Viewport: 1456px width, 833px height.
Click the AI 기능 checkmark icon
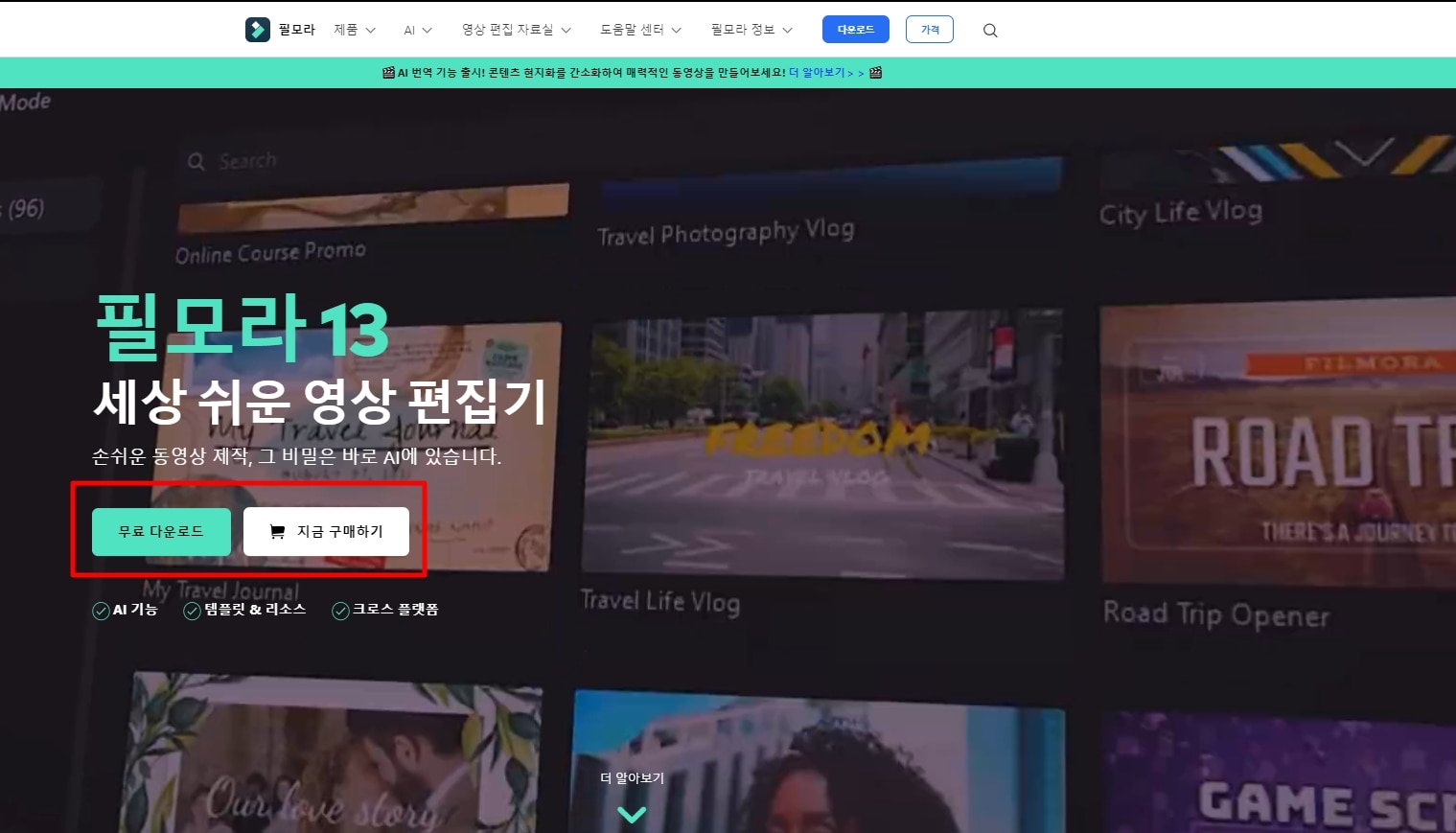click(101, 611)
